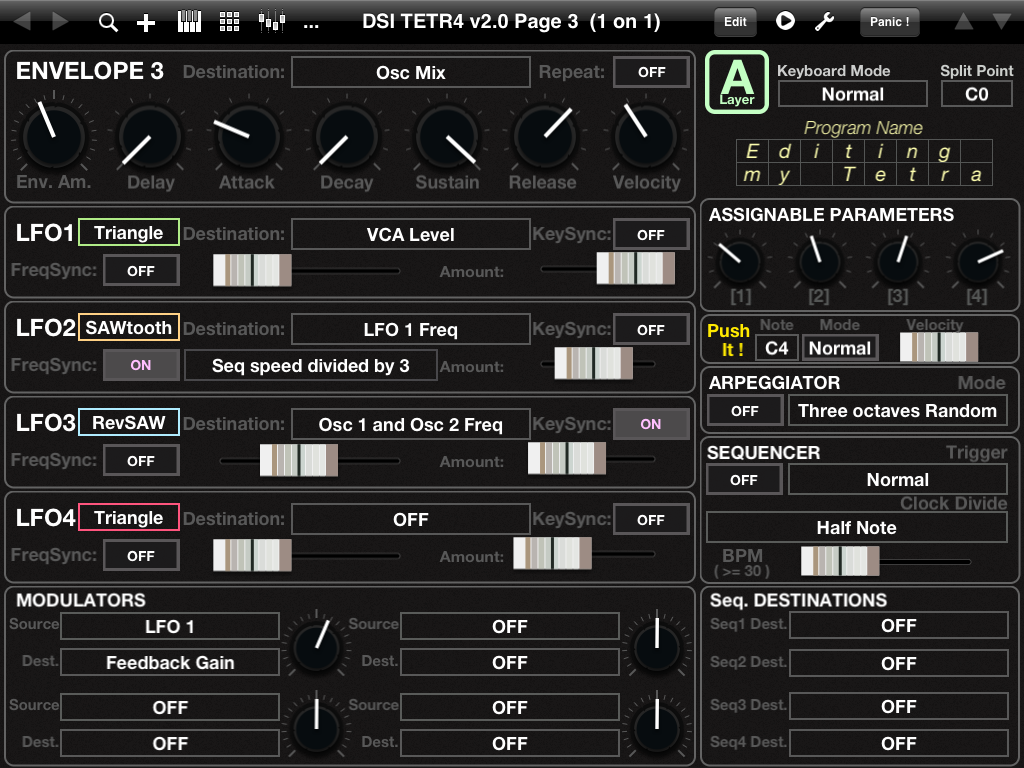
Task: Click the Layer A icon
Action: tap(736, 81)
